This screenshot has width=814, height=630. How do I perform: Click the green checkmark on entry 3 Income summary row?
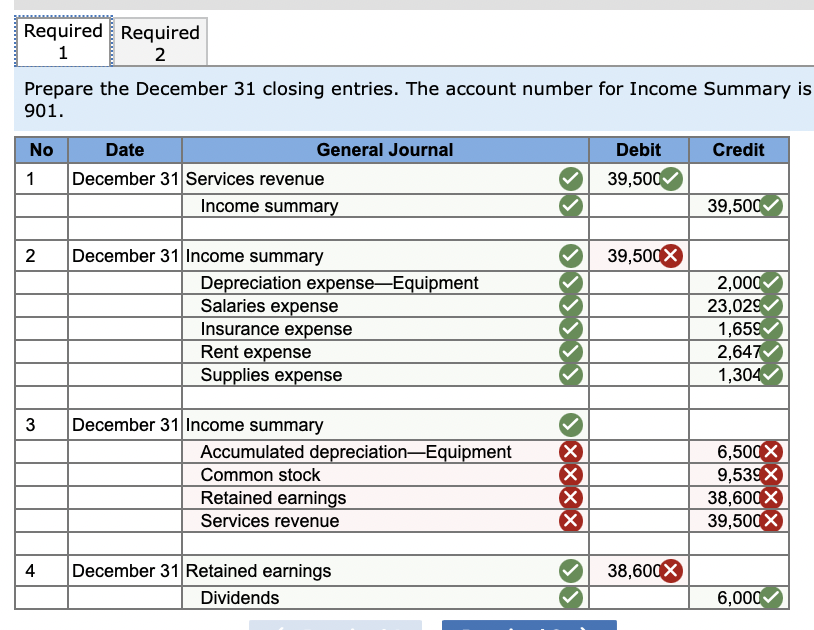(571, 425)
